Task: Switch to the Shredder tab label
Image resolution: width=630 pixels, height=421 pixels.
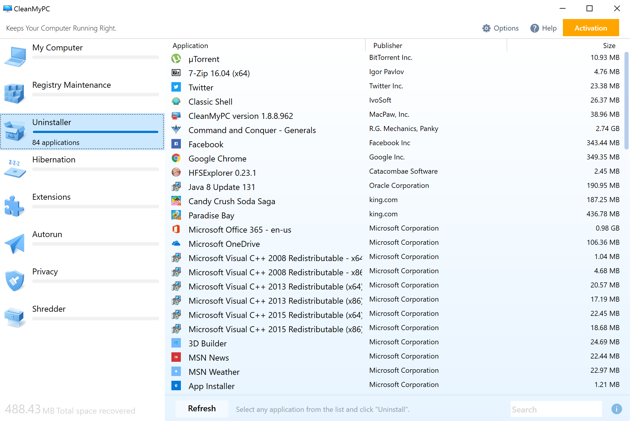Action: tap(49, 309)
